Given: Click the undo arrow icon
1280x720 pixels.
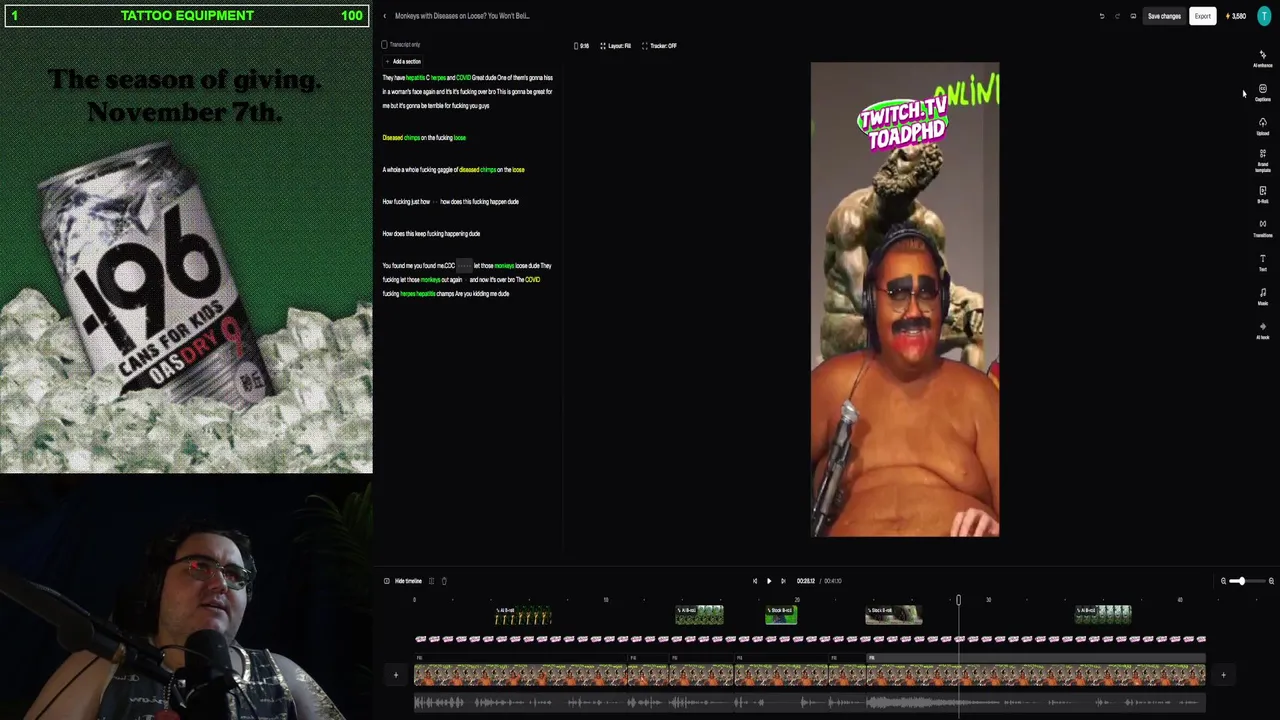Looking at the screenshot, I should tap(1101, 16).
